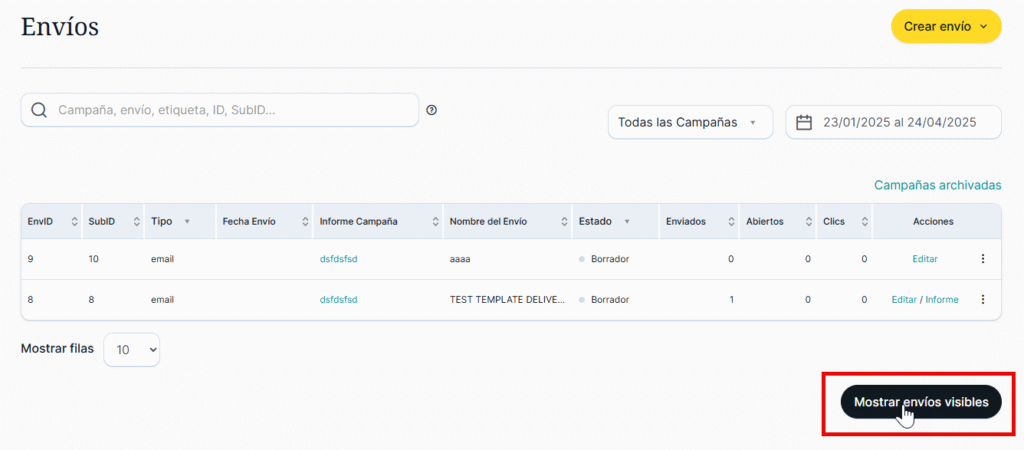
Task: Open Informe for the TEST TEMPLATE envío
Action: pos(941,299)
